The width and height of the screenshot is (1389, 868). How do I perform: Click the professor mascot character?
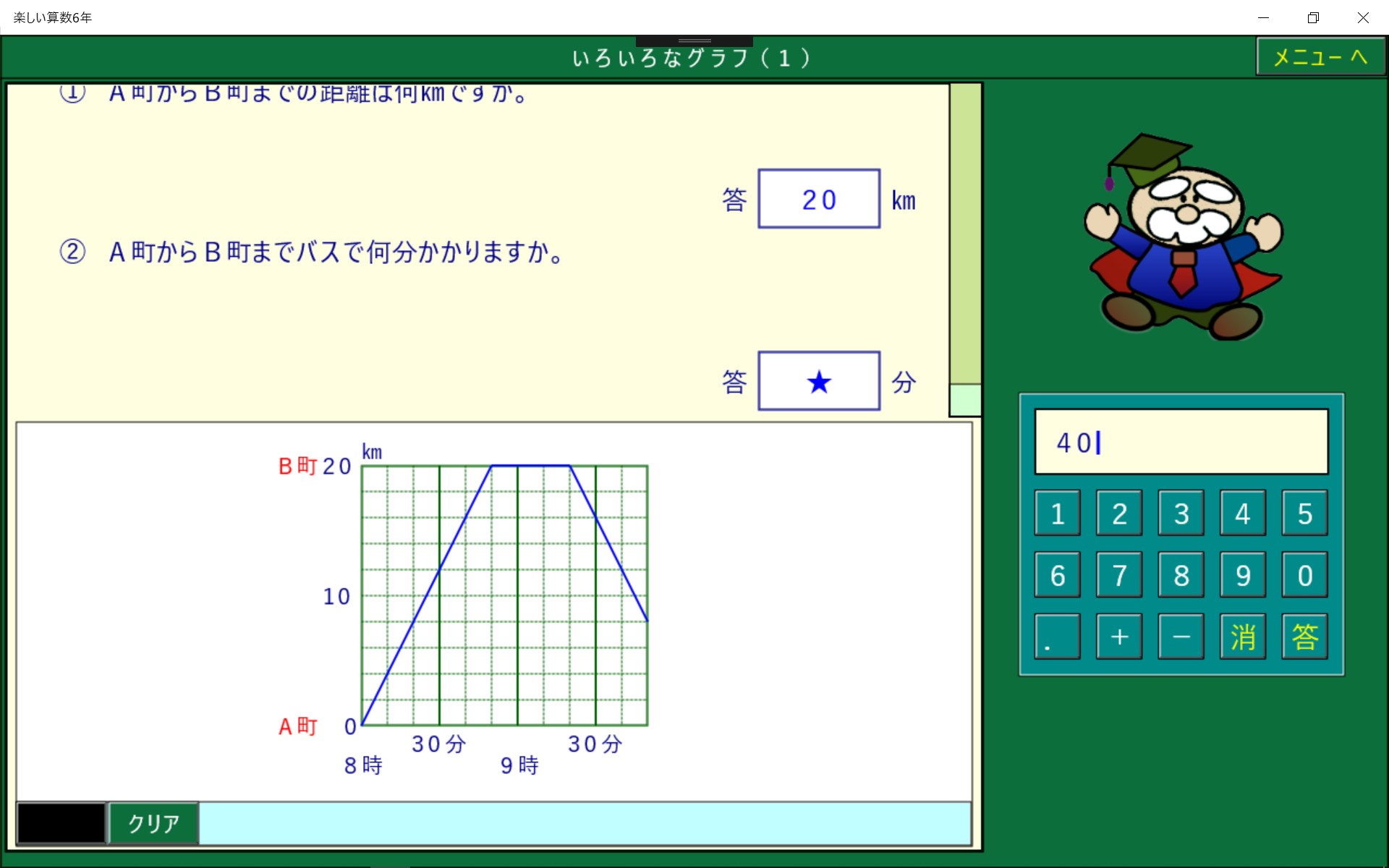point(1184,239)
